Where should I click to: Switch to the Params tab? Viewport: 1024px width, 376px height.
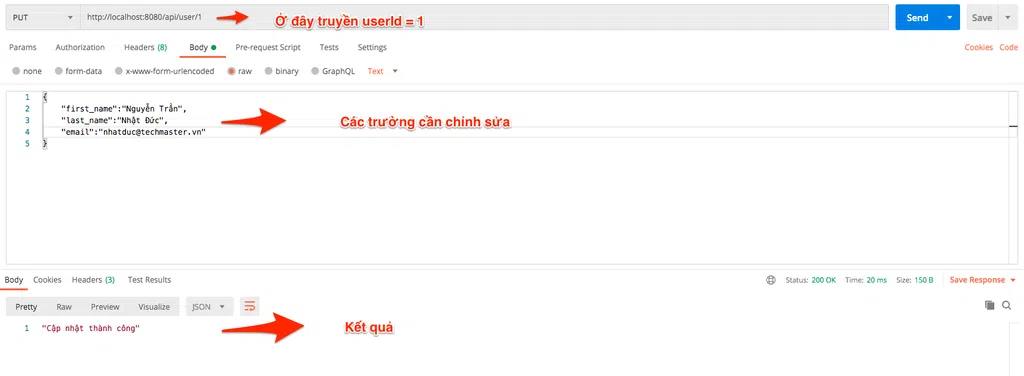click(x=23, y=47)
